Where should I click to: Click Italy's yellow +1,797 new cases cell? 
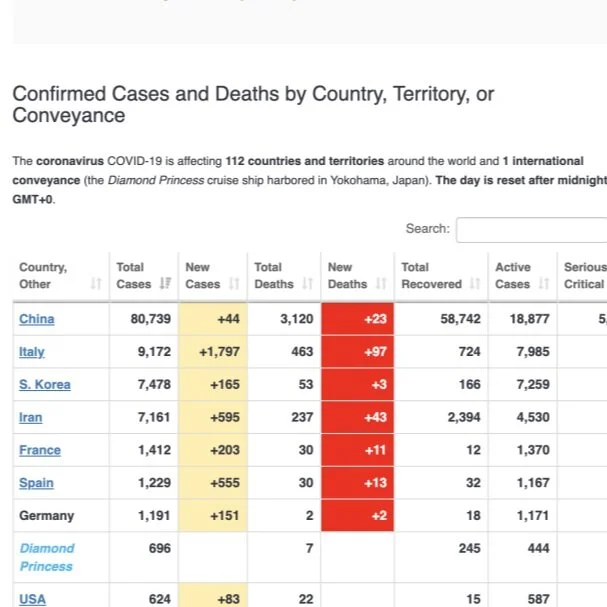click(213, 352)
